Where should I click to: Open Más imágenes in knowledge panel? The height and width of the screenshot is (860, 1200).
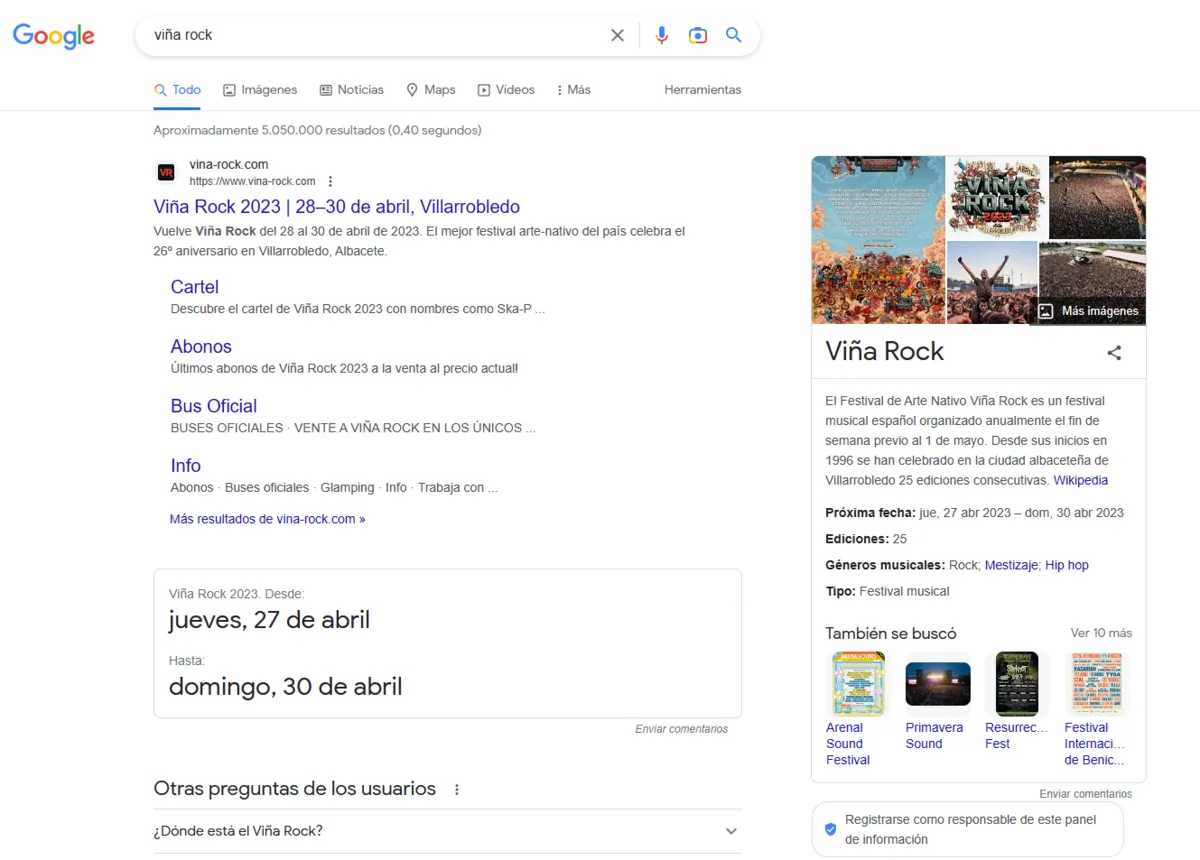click(1088, 311)
